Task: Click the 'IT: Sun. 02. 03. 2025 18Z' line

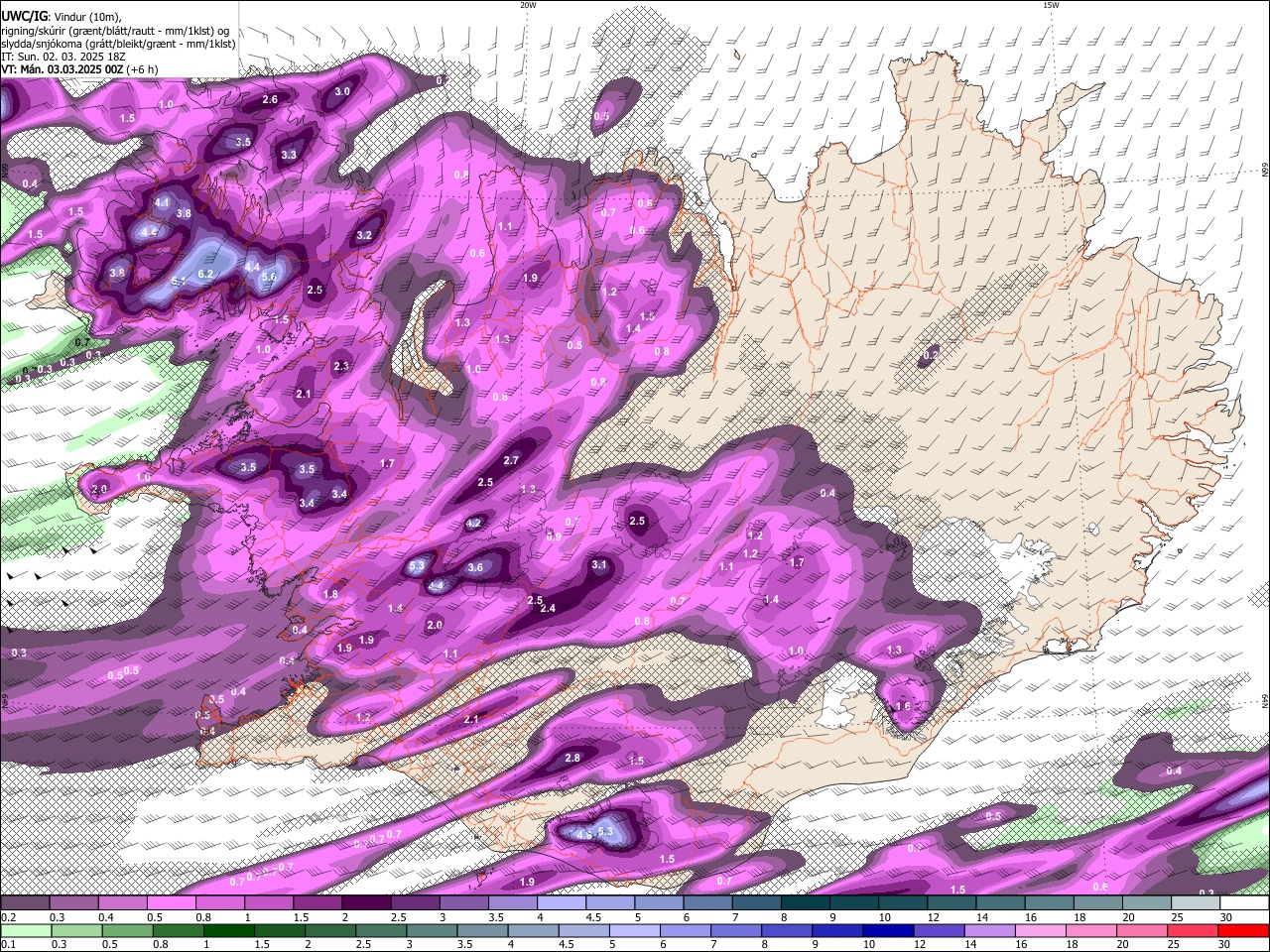Action: (x=62, y=57)
